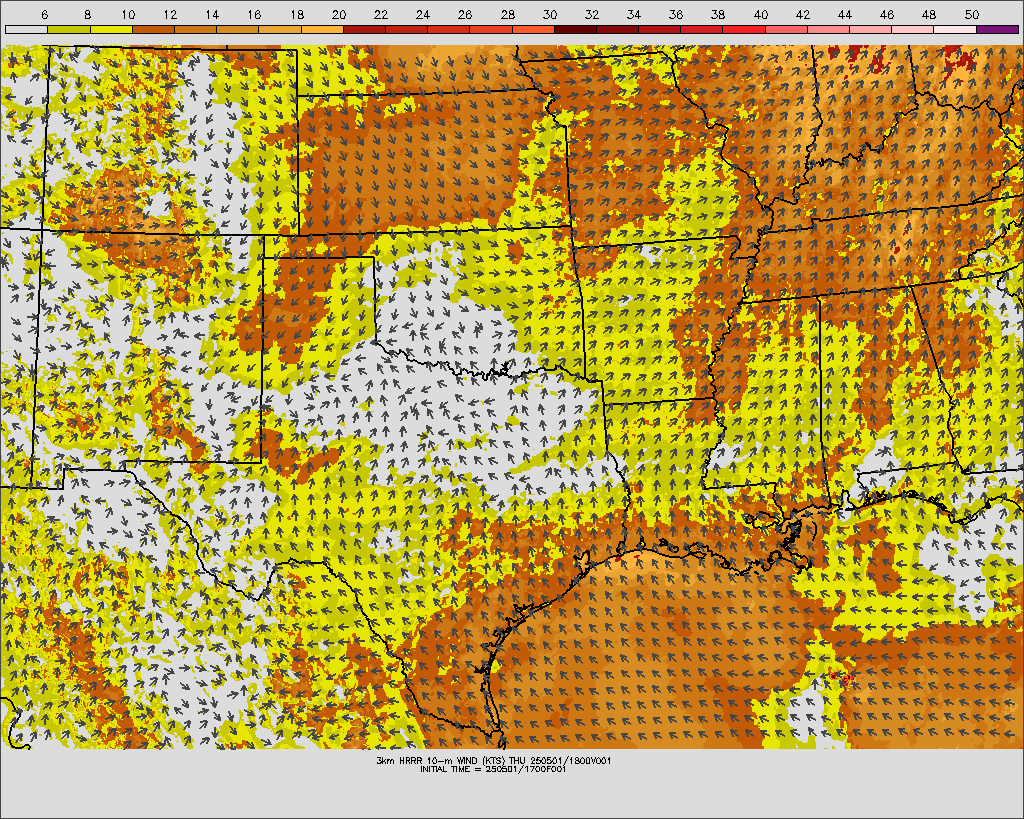
Task: Click the swatch between labels 16 and 18
Action: point(280,29)
